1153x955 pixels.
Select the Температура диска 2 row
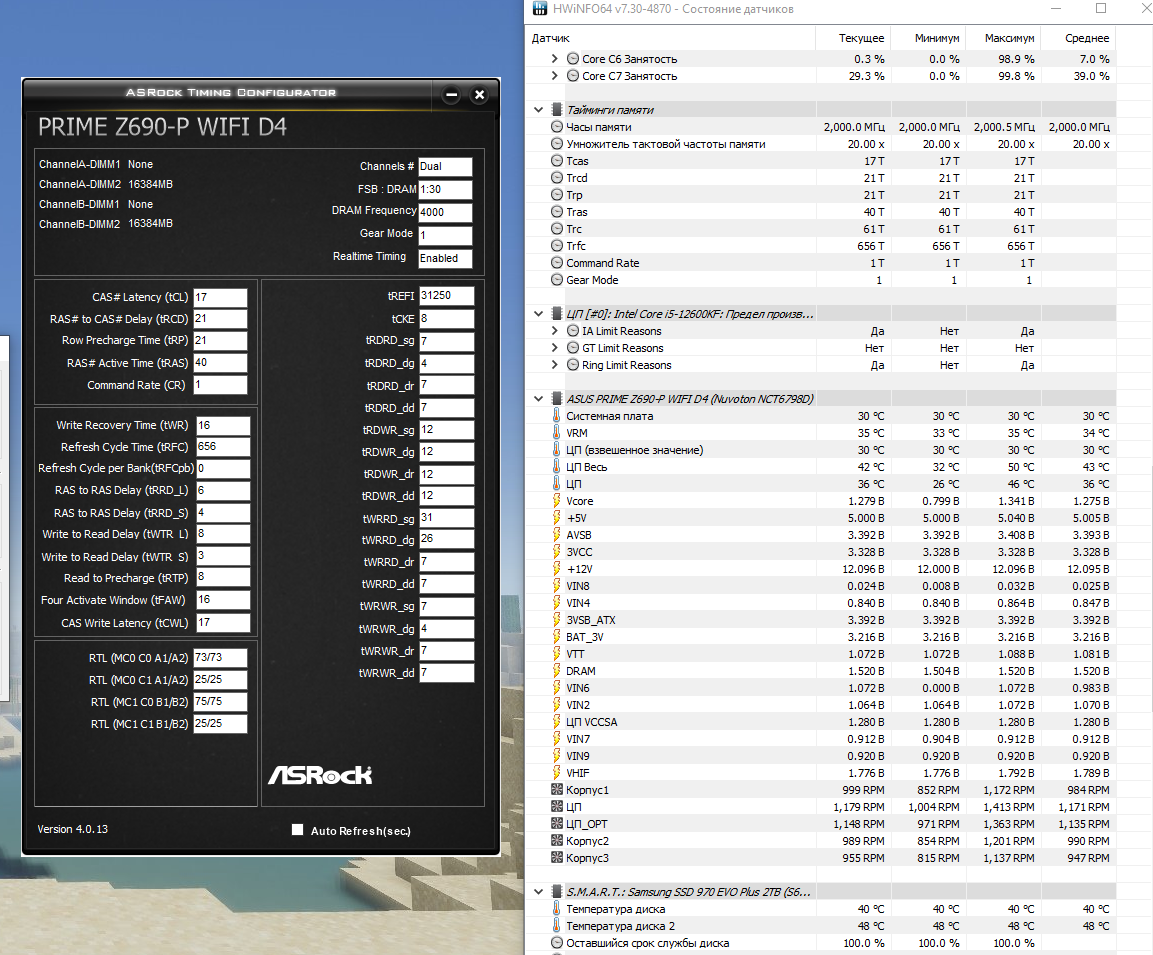821,926
